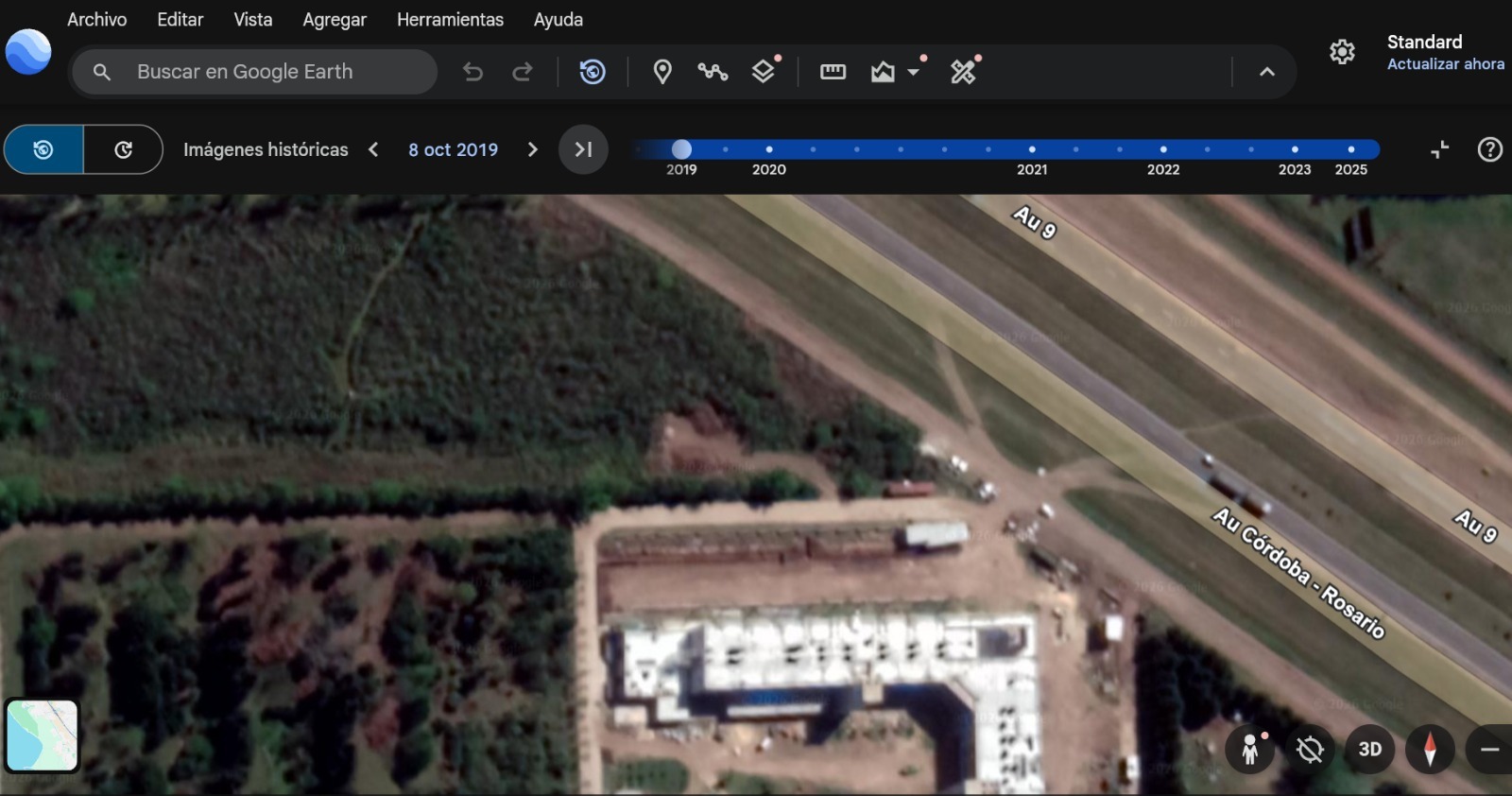The width and height of the screenshot is (1512, 796).
Task: Open the Ayuda menu
Action: tap(558, 19)
